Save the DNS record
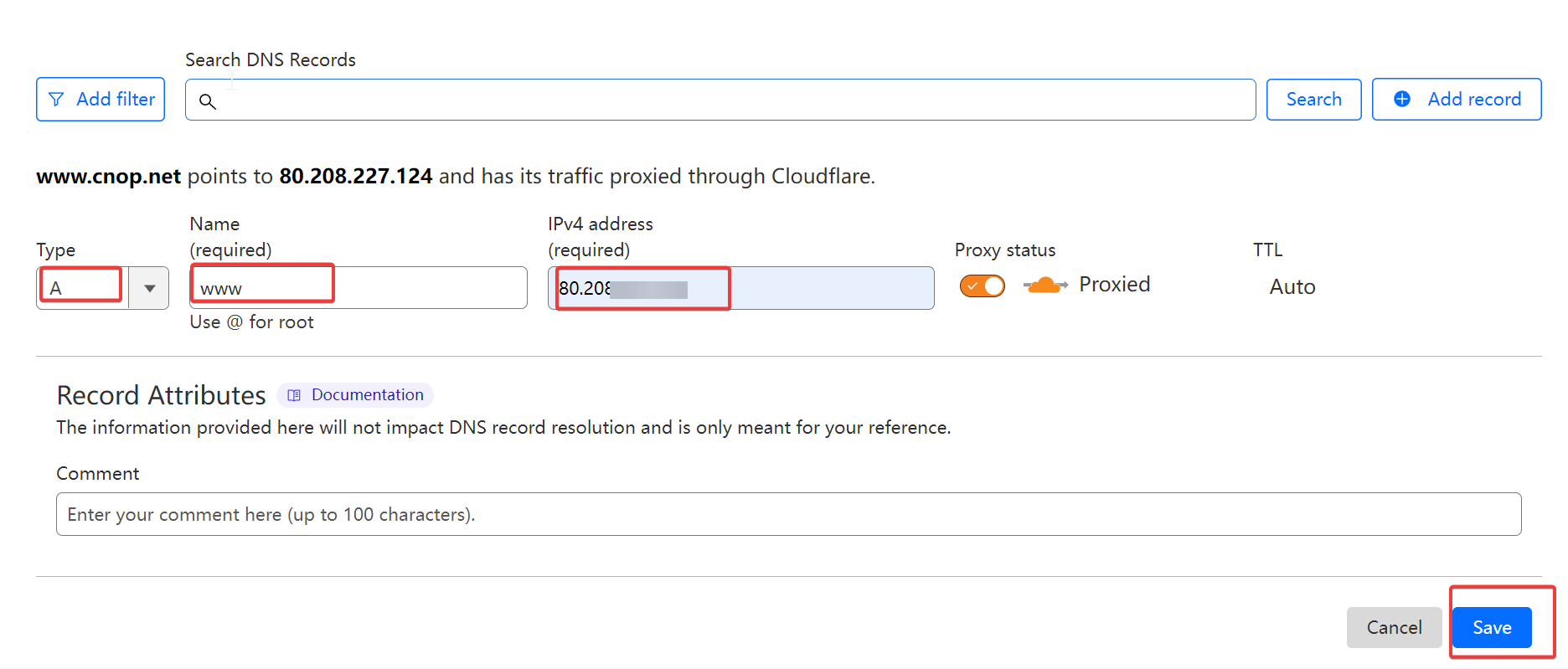Viewport: 1568px width, 669px height. click(1492, 627)
